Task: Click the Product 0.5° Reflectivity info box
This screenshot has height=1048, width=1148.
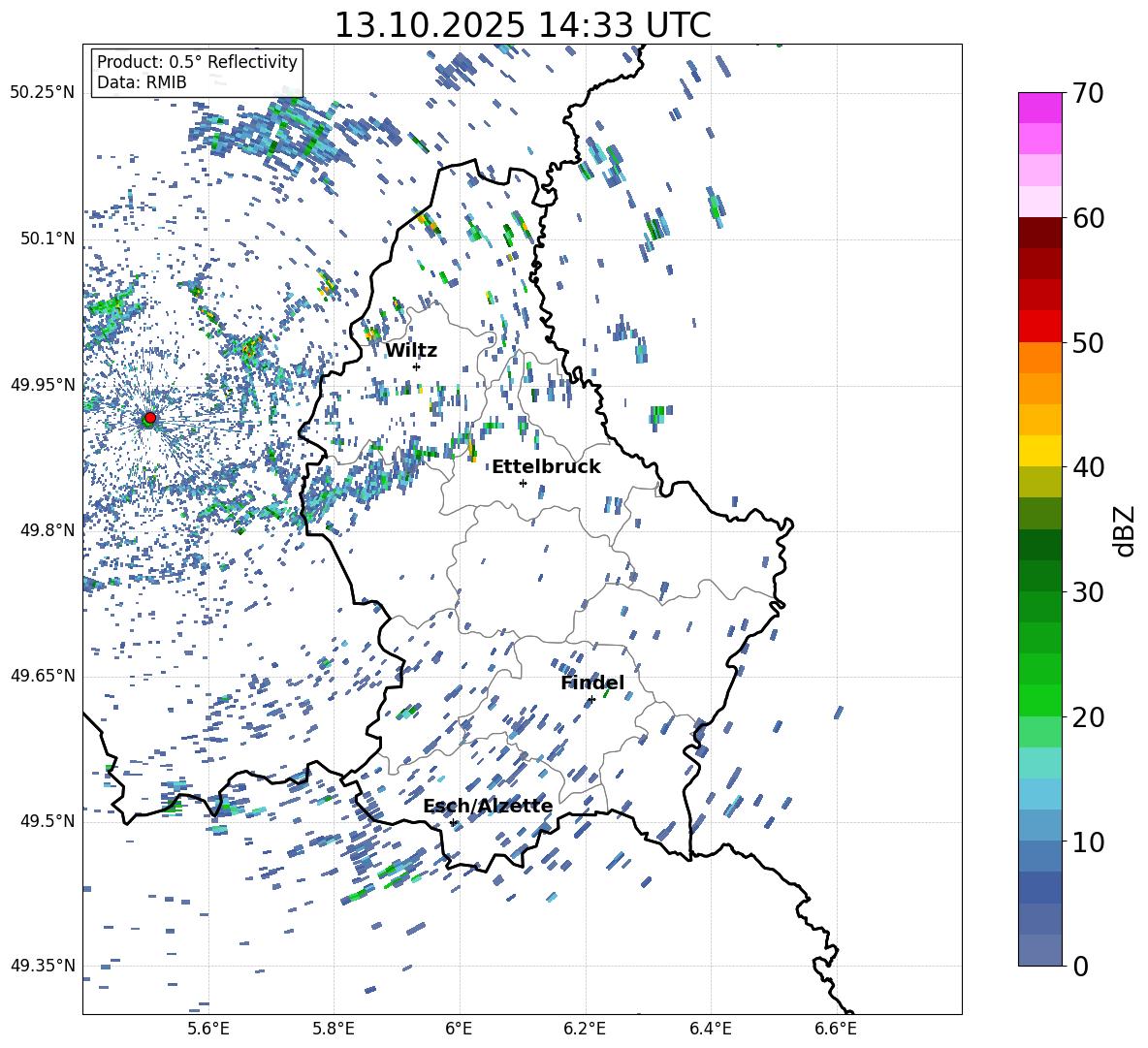Action: point(197,73)
